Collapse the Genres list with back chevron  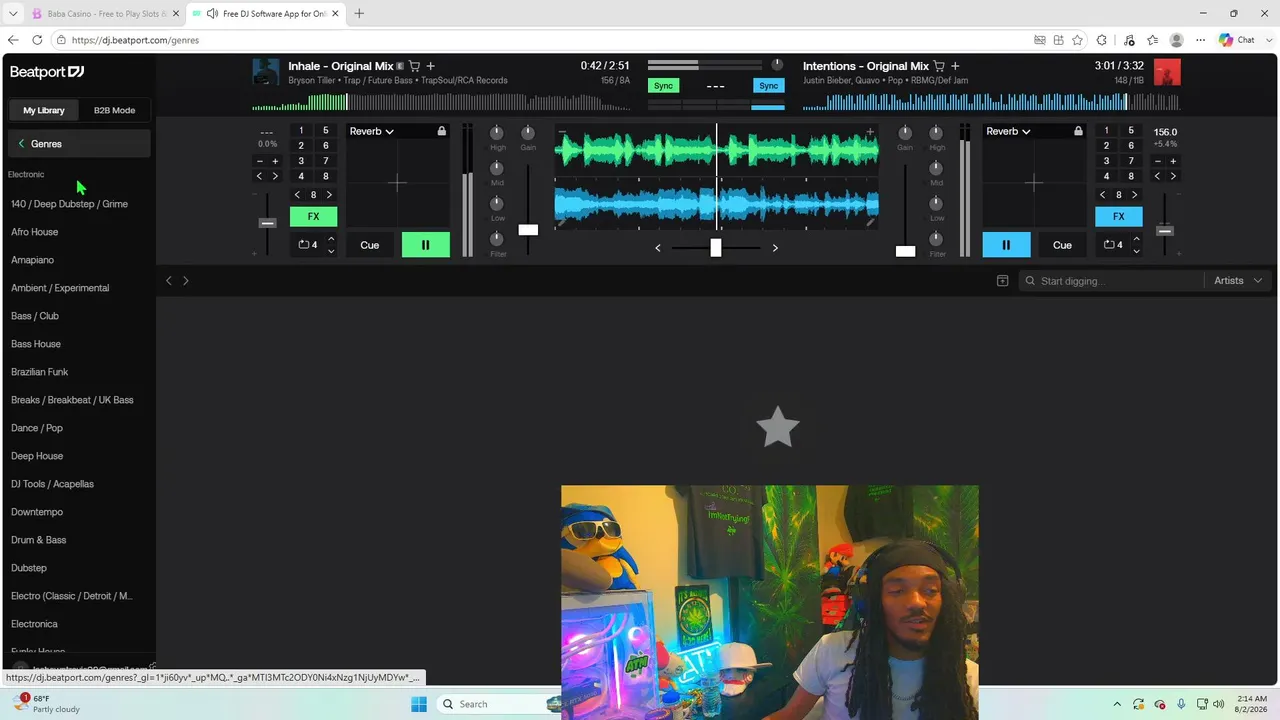pos(21,144)
